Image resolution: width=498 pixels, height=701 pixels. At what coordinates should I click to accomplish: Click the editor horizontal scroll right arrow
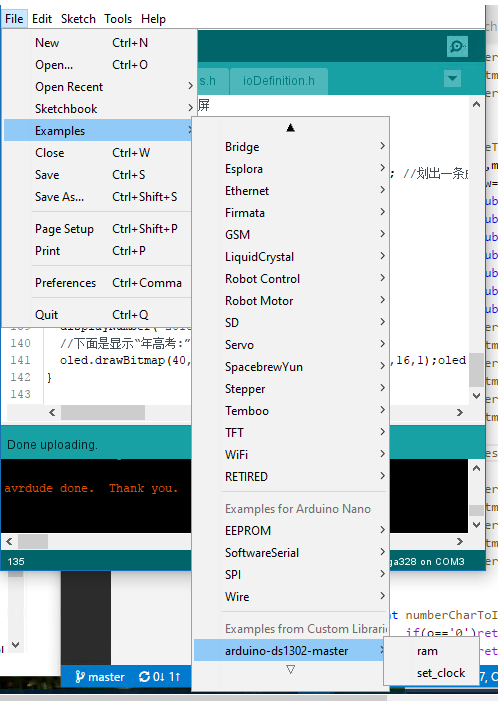coord(460,412)
